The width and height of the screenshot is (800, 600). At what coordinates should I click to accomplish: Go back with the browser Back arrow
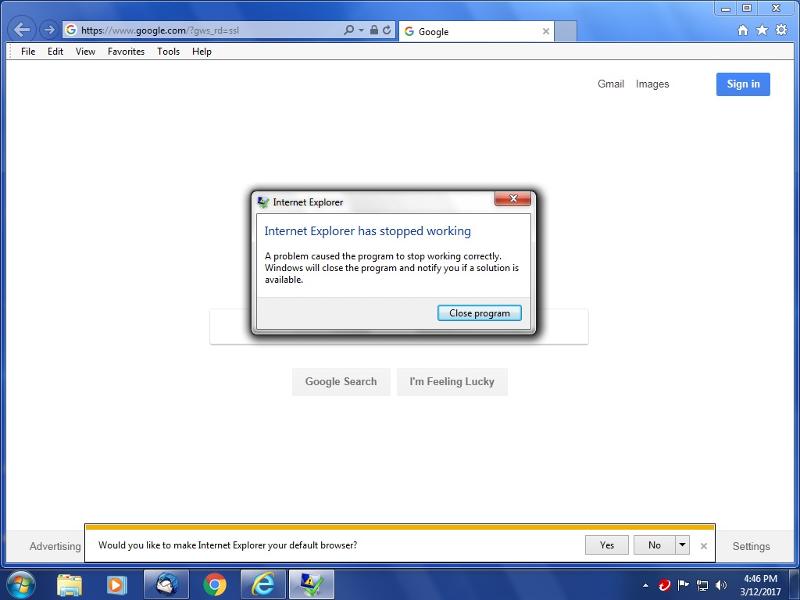point(22,30)
